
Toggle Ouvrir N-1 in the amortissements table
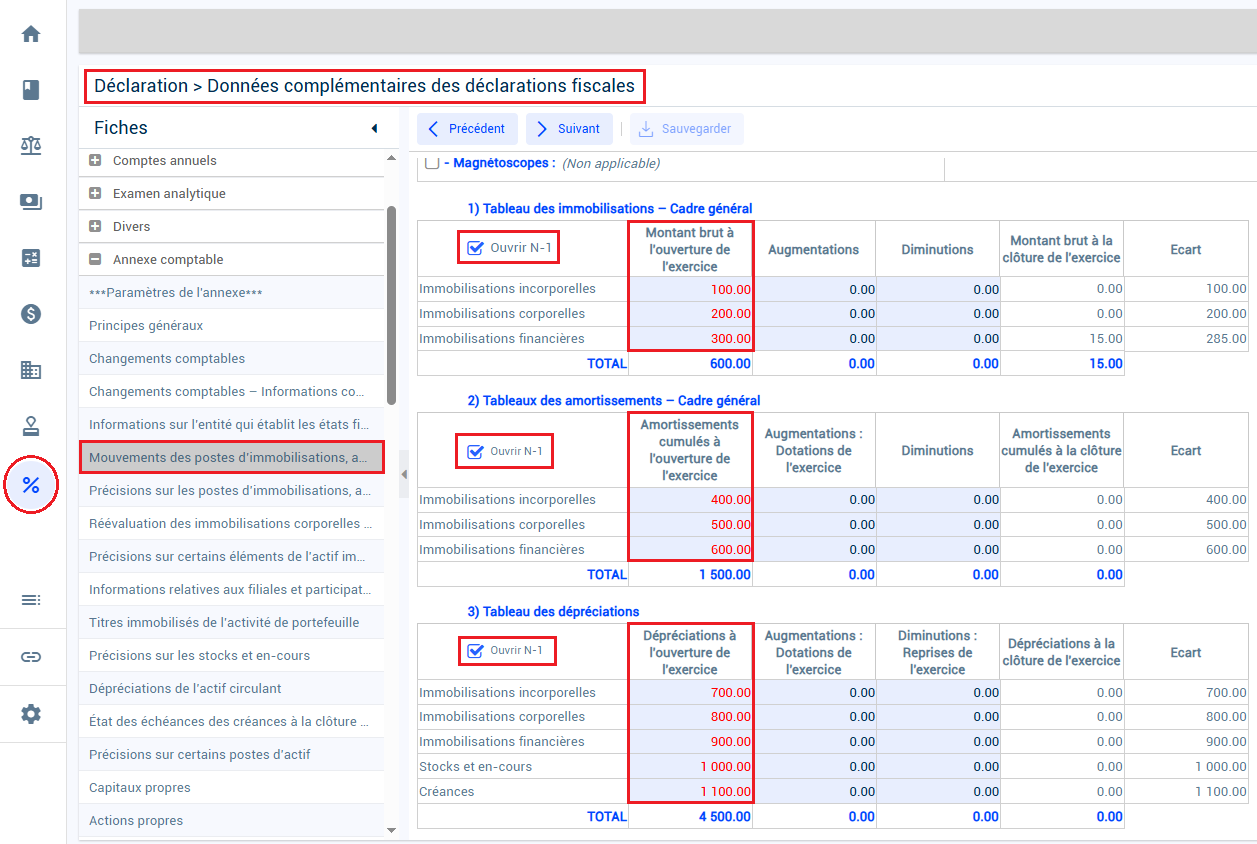(x=476, y=451)
